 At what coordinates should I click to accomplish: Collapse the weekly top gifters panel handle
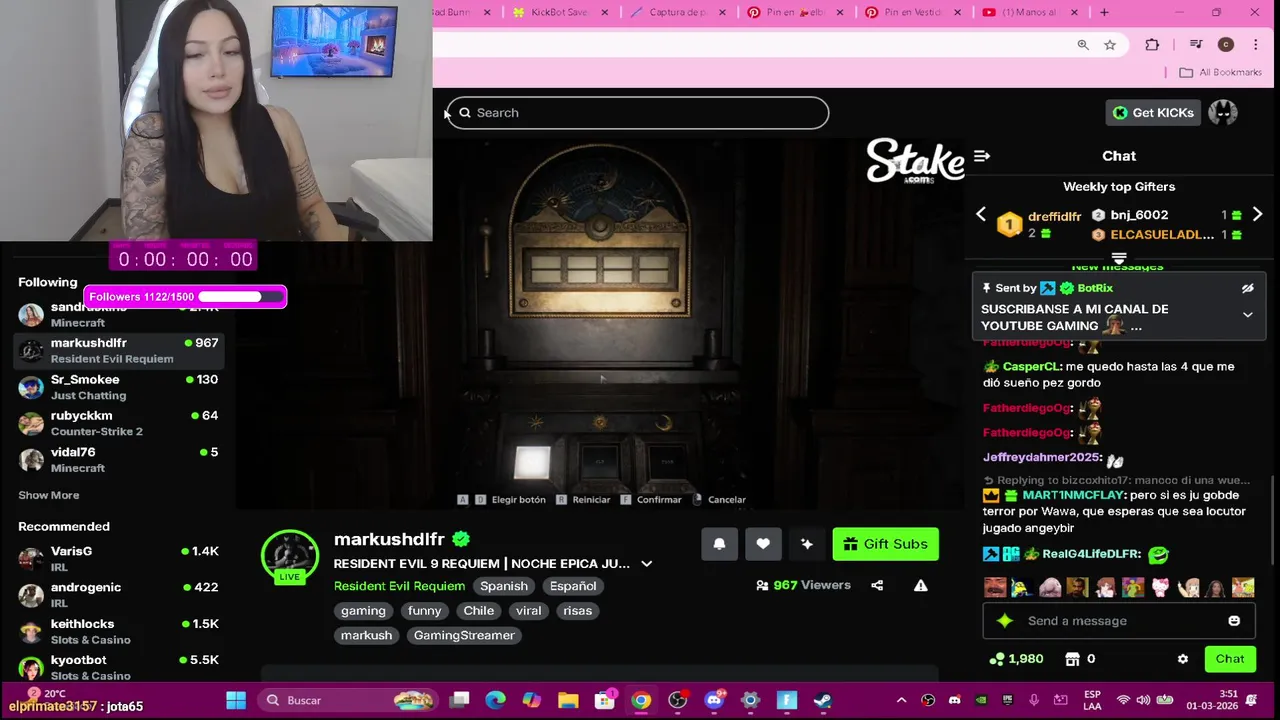pyautogui.click(x=1119, y=258)
